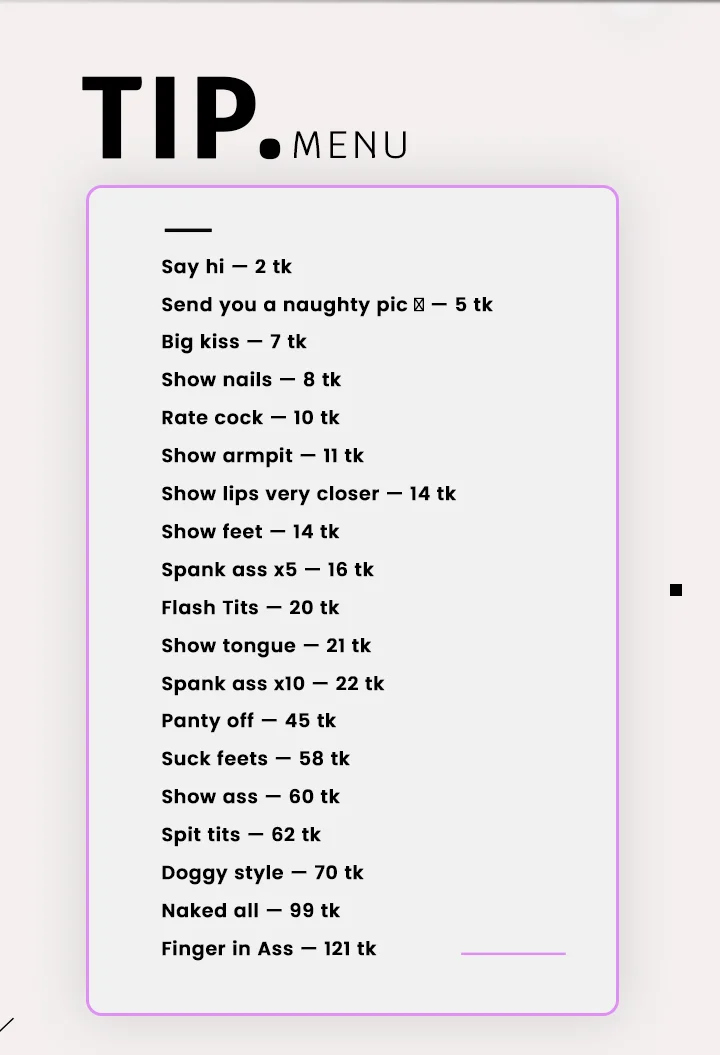Viewport: 720px width, 1055px height.
Task: Click the MENU text beside the title
Action: (x=350, y=146)
